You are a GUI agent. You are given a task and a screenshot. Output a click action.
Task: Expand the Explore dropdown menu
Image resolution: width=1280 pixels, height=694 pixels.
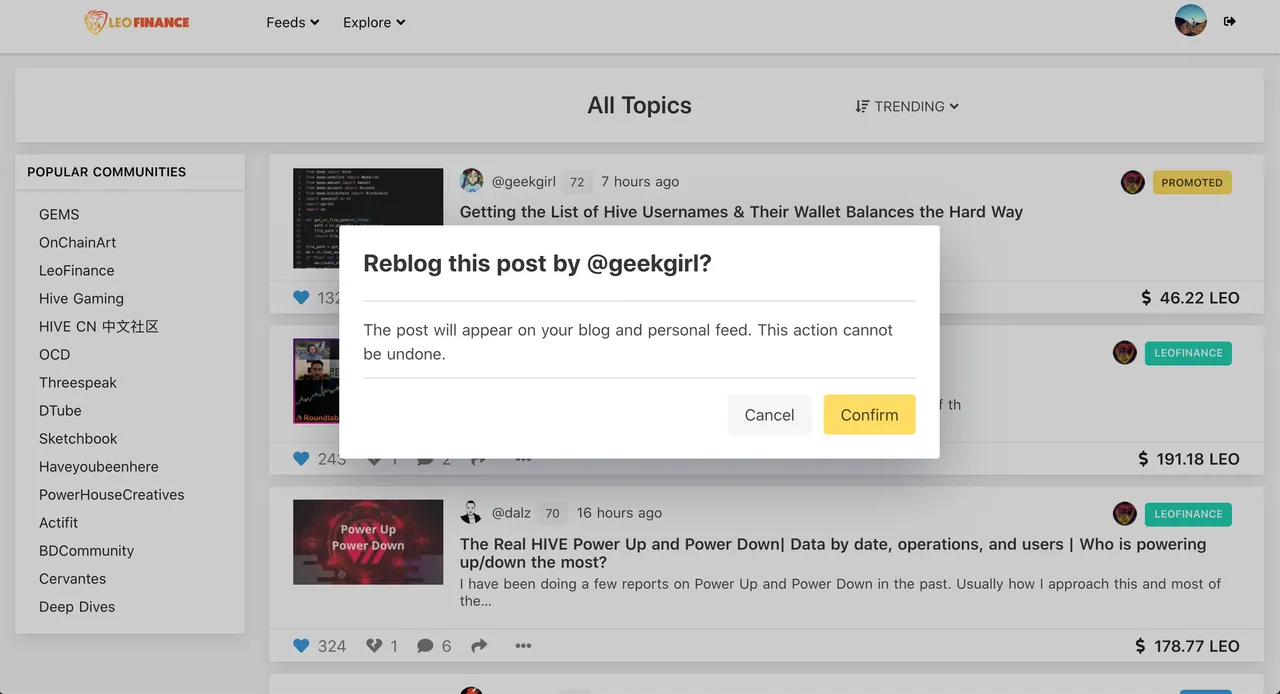pos(374,22)
